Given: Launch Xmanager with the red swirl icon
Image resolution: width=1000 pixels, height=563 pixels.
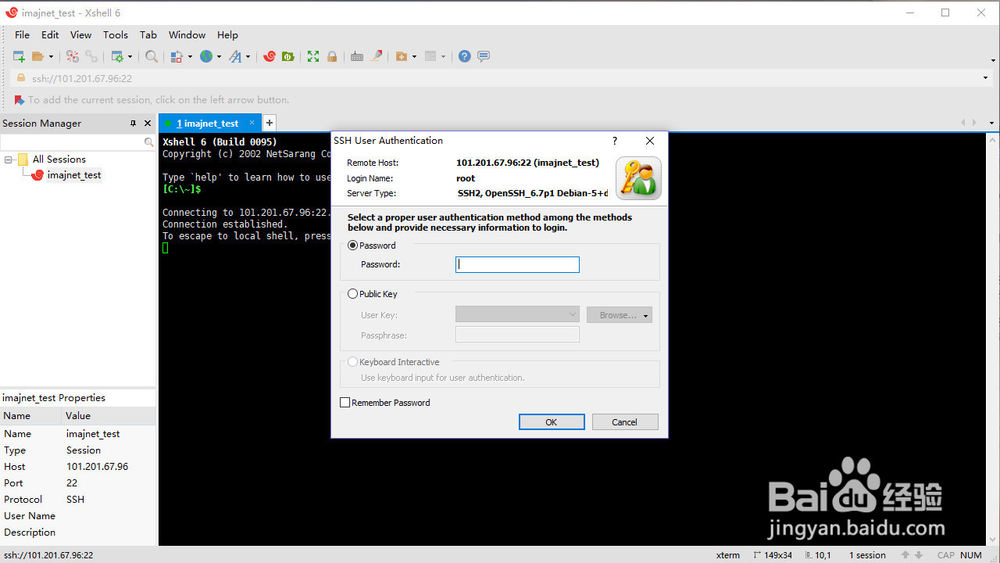Looking at the screenshot, I should click(269, 57).
